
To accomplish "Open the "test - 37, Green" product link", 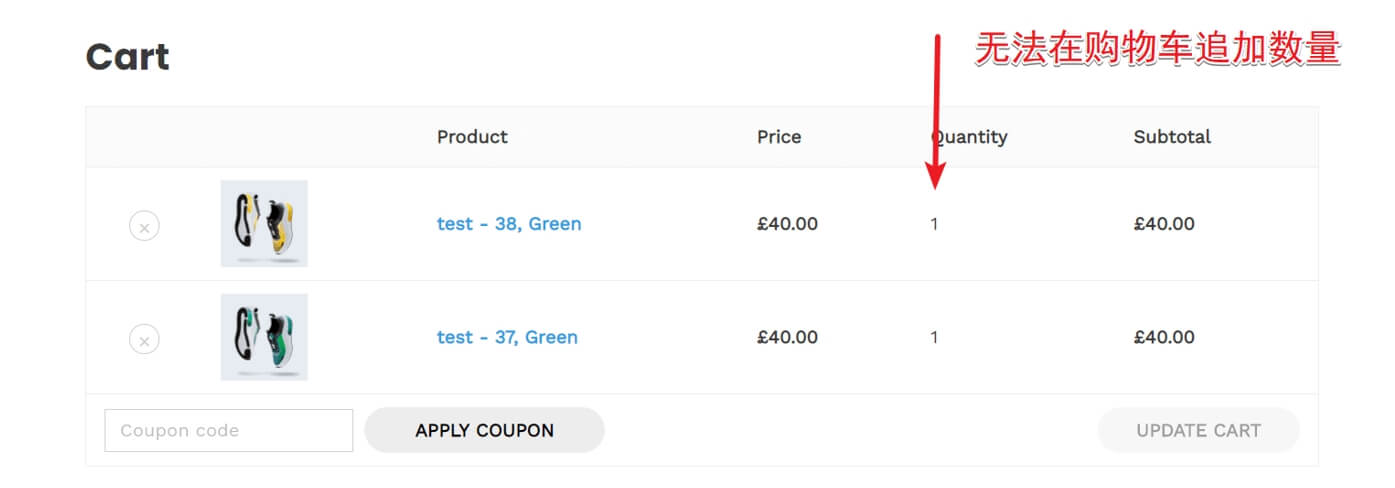I will click(507, 337).
